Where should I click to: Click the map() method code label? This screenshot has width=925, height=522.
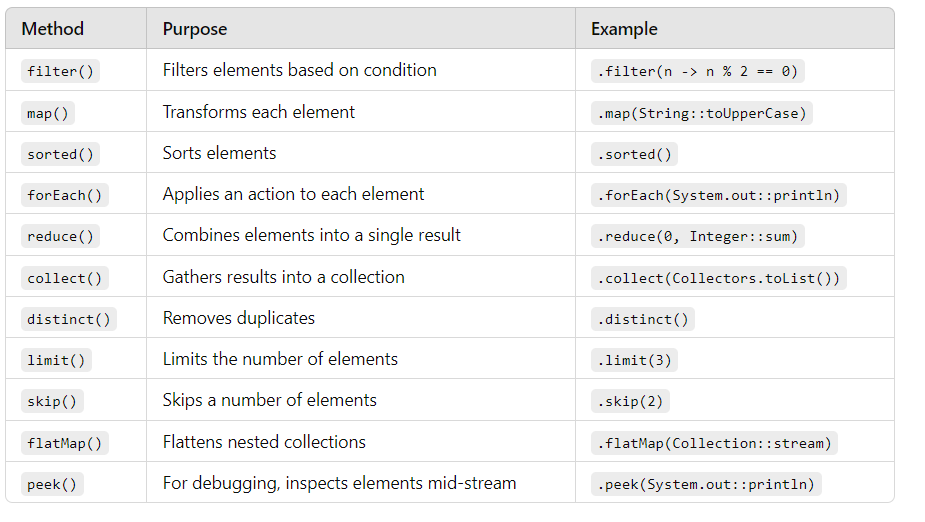pyautogui.click(x=48, y=113)
